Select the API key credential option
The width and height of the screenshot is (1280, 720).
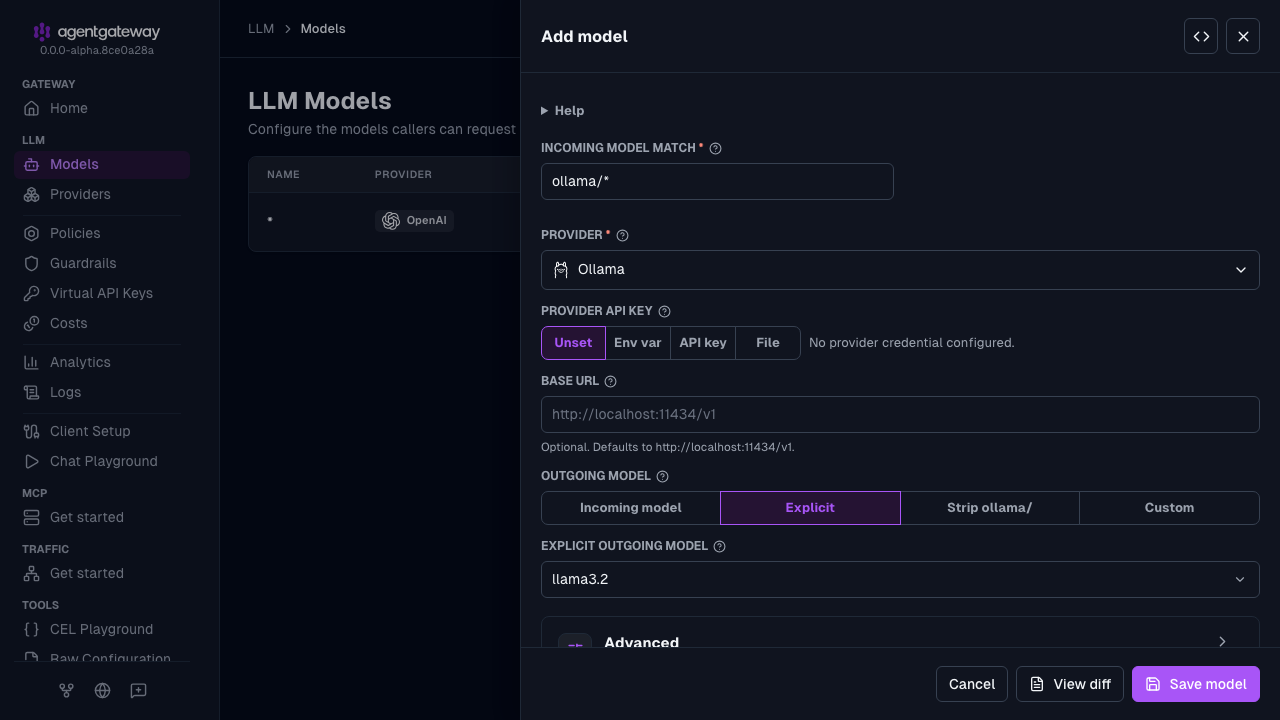pyautogui.click(x=703, y=342)
